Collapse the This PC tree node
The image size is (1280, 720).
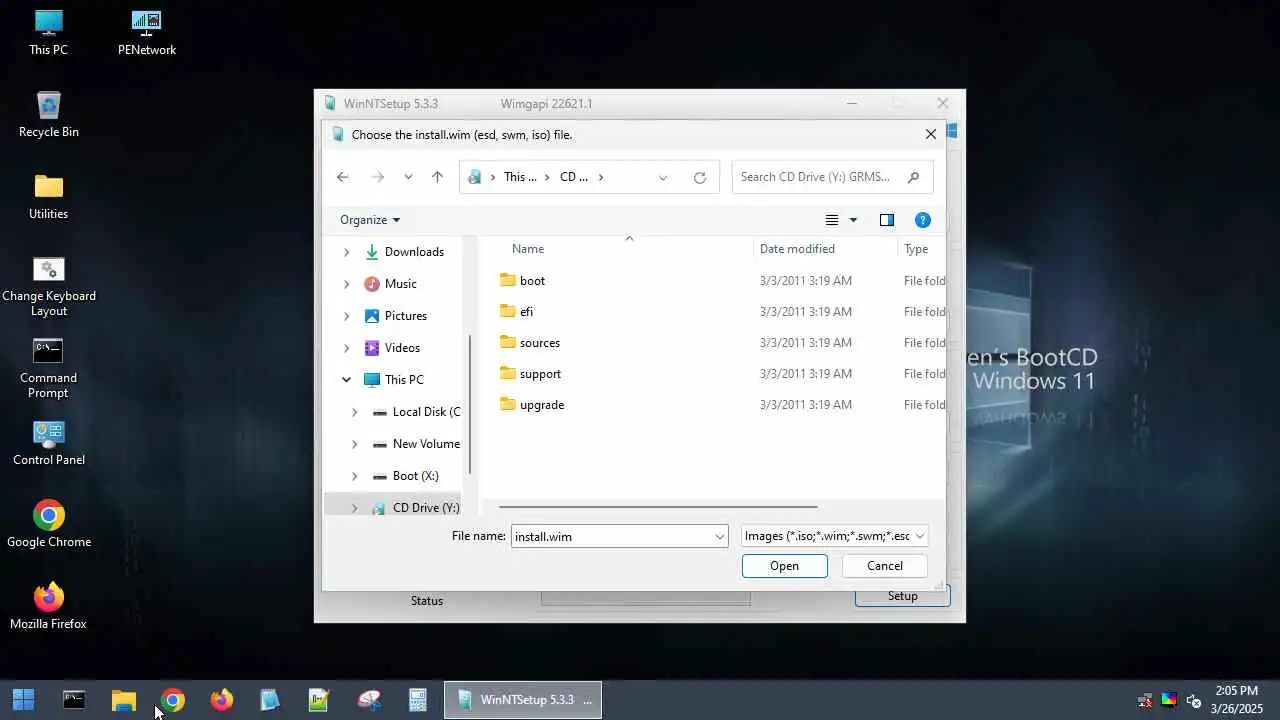pos(347,380)
